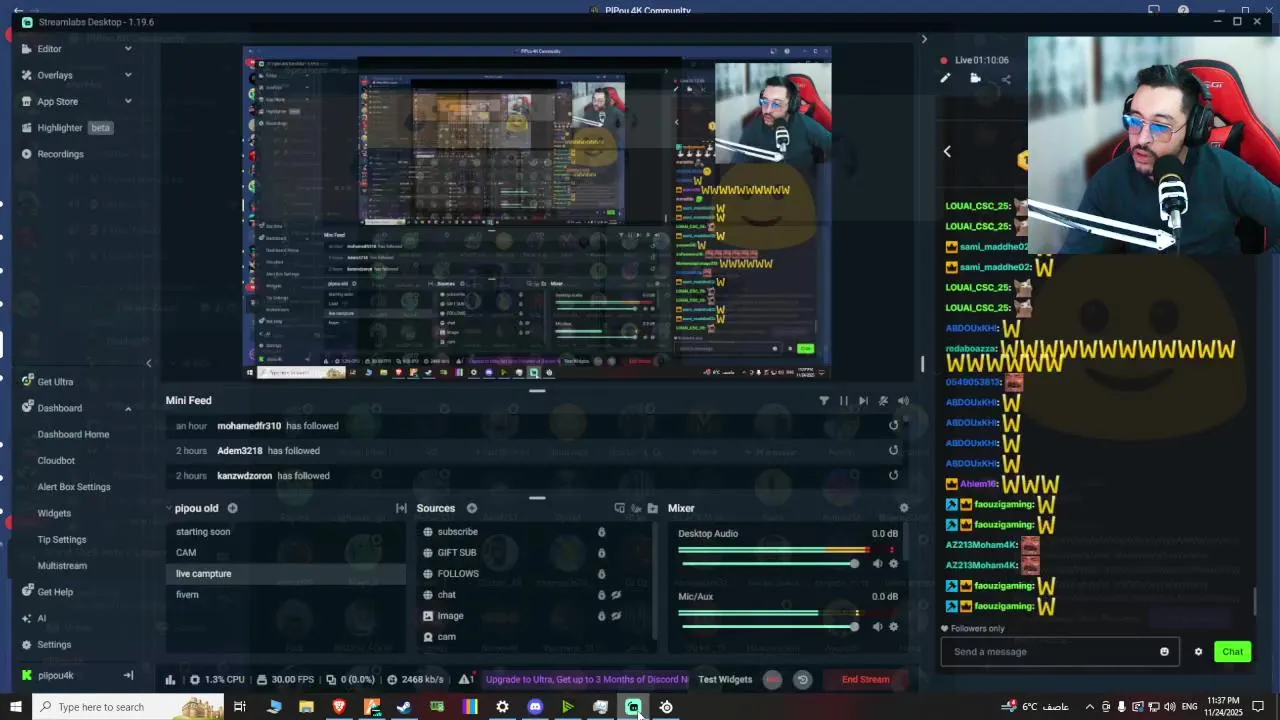
Task: Open Discord from the Windows taskbar
Action: click(x=535, y=707)
